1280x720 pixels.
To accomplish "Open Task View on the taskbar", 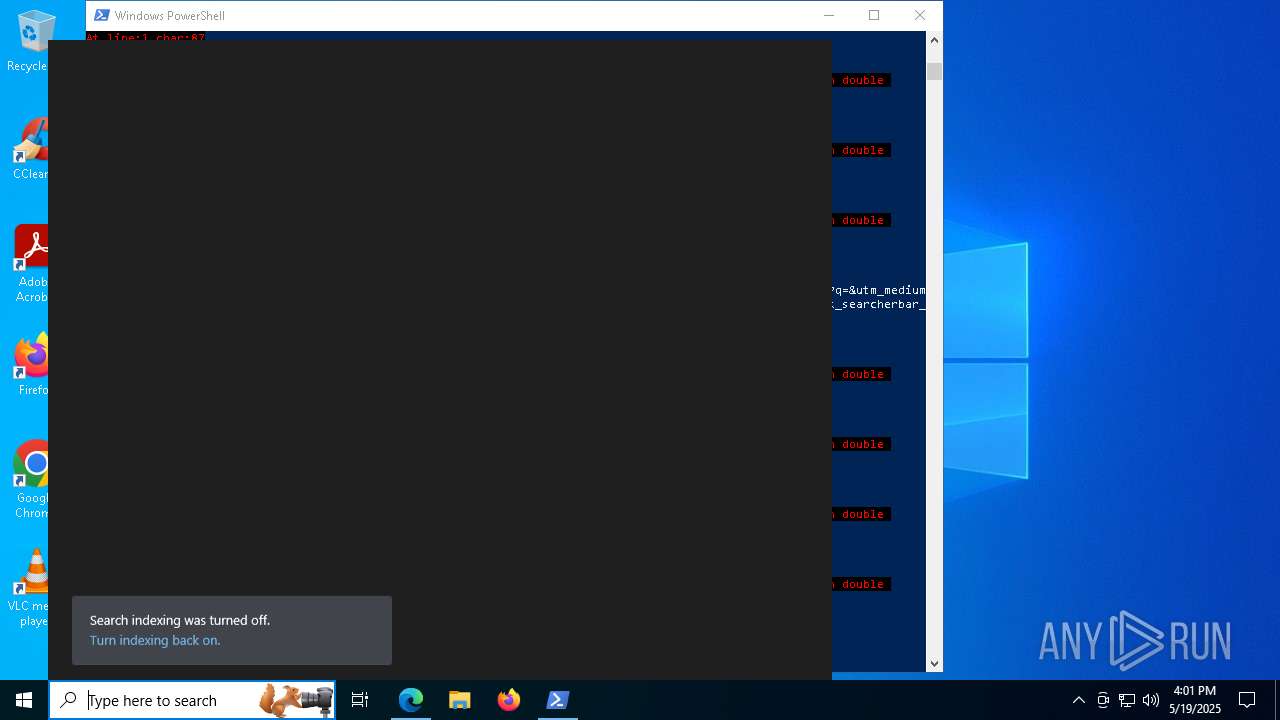I will 360,700.
